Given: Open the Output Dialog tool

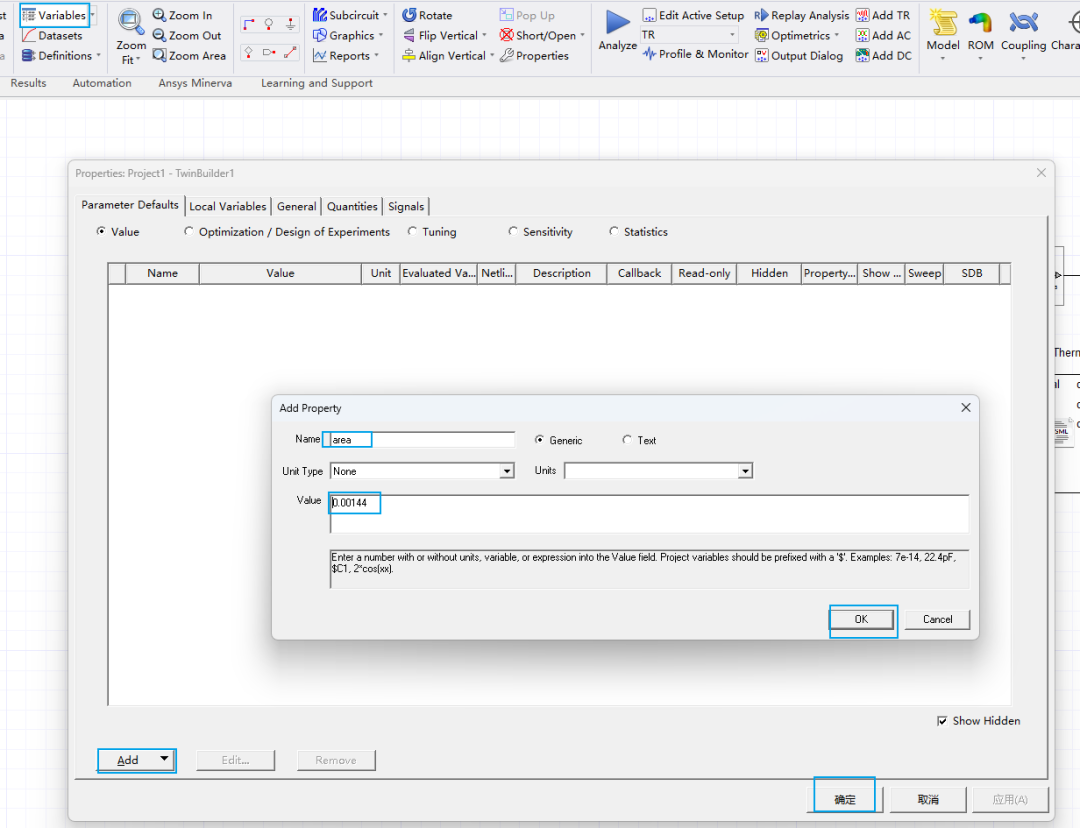Looking at the screenshot, I should [x=762, y=56].
